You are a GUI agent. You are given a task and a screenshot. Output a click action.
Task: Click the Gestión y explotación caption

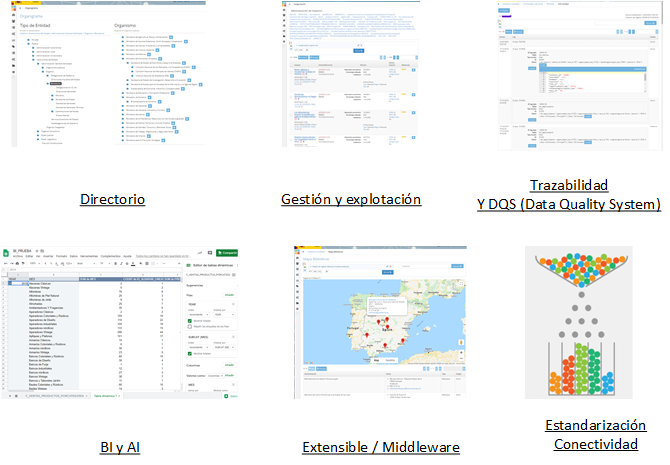350,200
